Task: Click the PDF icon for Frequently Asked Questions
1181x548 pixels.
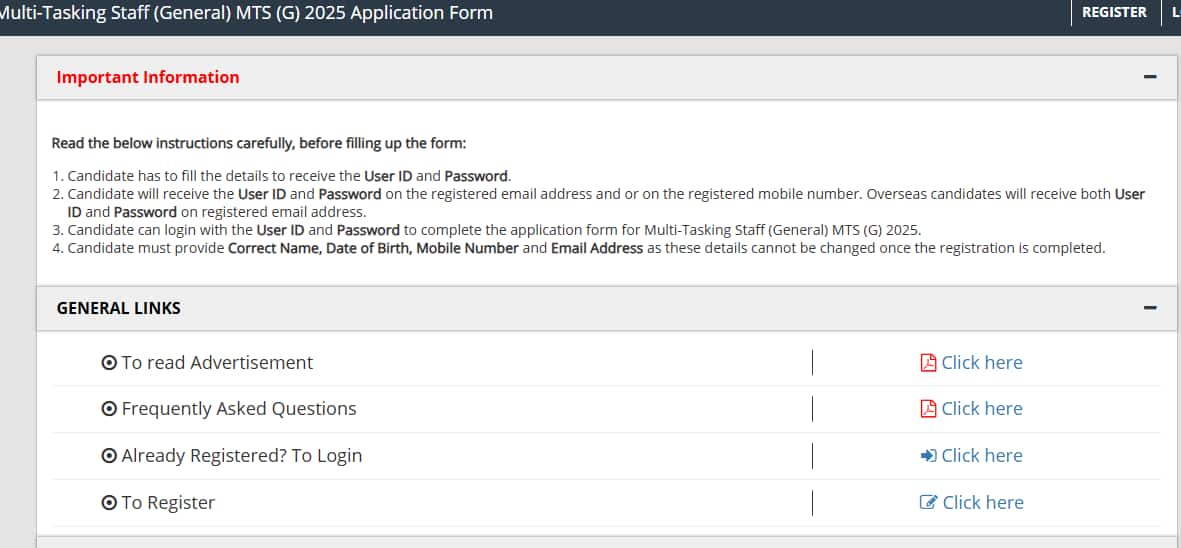Action: click(928, 408)
